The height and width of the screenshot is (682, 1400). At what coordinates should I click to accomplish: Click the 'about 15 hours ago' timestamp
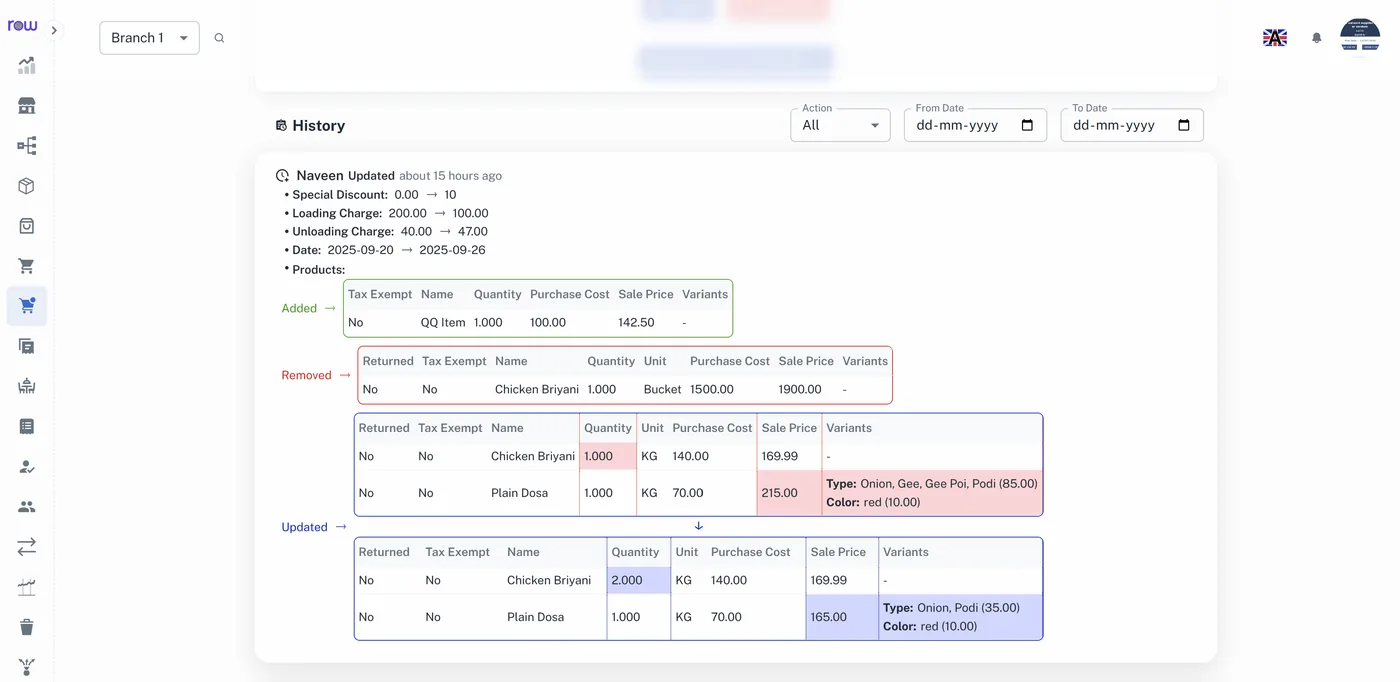tap(451, 176)
